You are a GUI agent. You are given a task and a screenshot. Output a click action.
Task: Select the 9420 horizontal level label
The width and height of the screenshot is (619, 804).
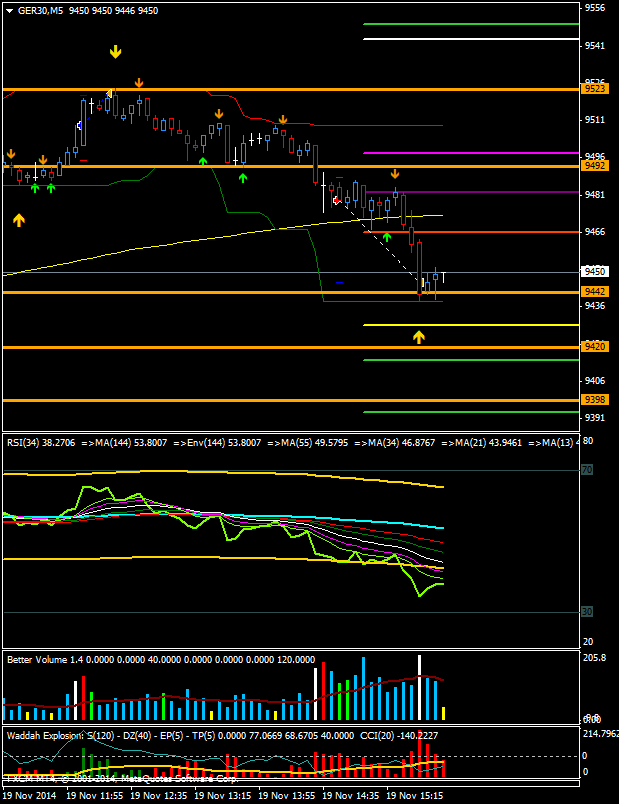click(596, 346)
